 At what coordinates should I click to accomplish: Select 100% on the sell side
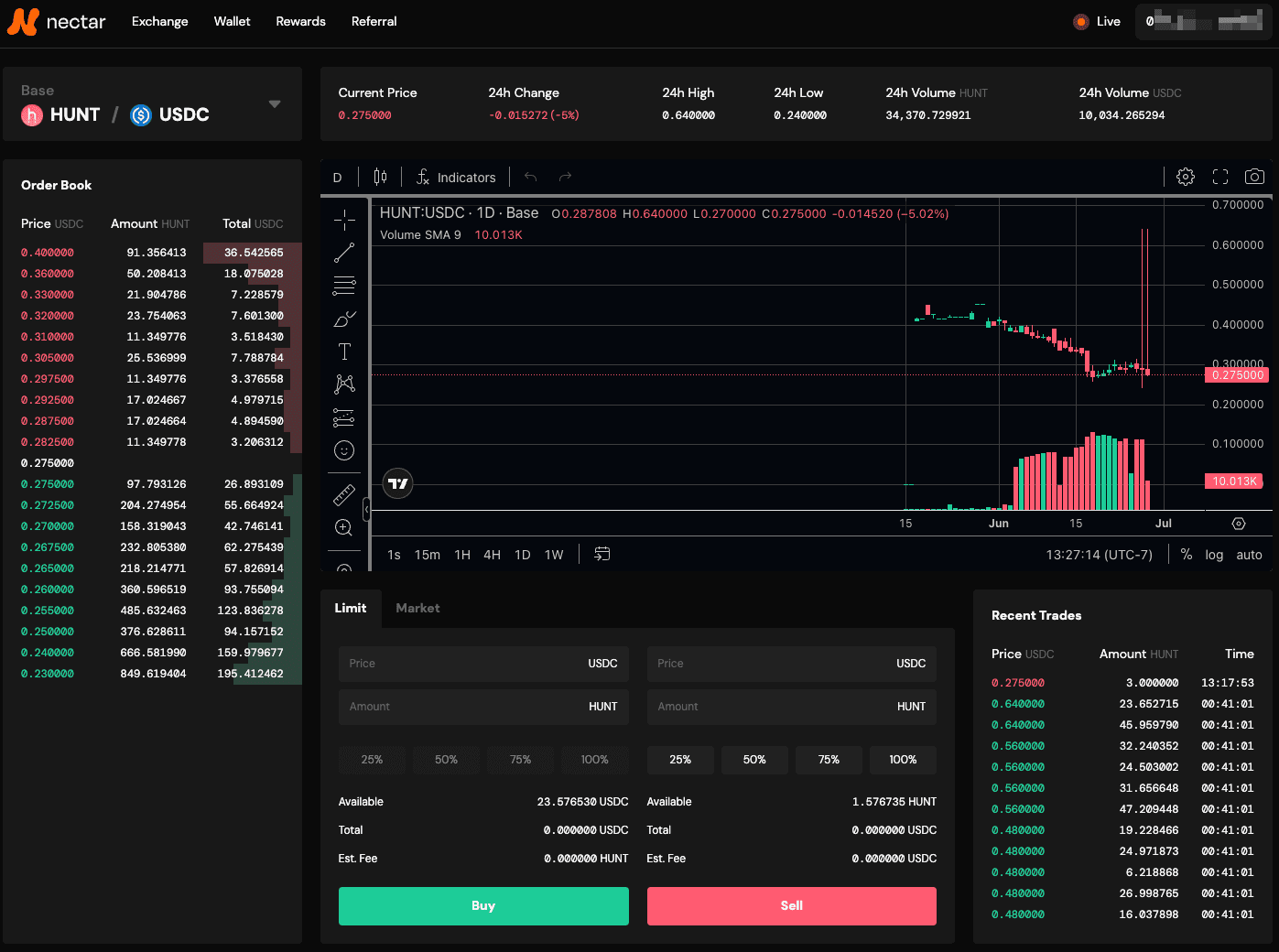tap(903, 760)
